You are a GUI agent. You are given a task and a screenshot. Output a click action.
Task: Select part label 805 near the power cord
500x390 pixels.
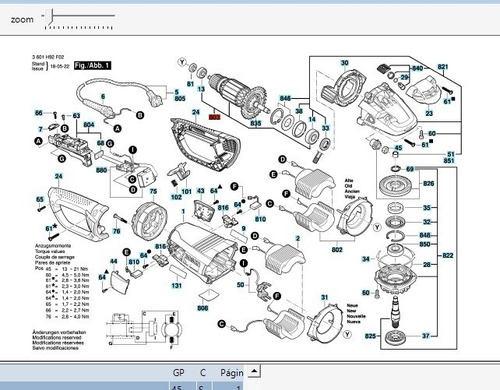tap(180, 99)
